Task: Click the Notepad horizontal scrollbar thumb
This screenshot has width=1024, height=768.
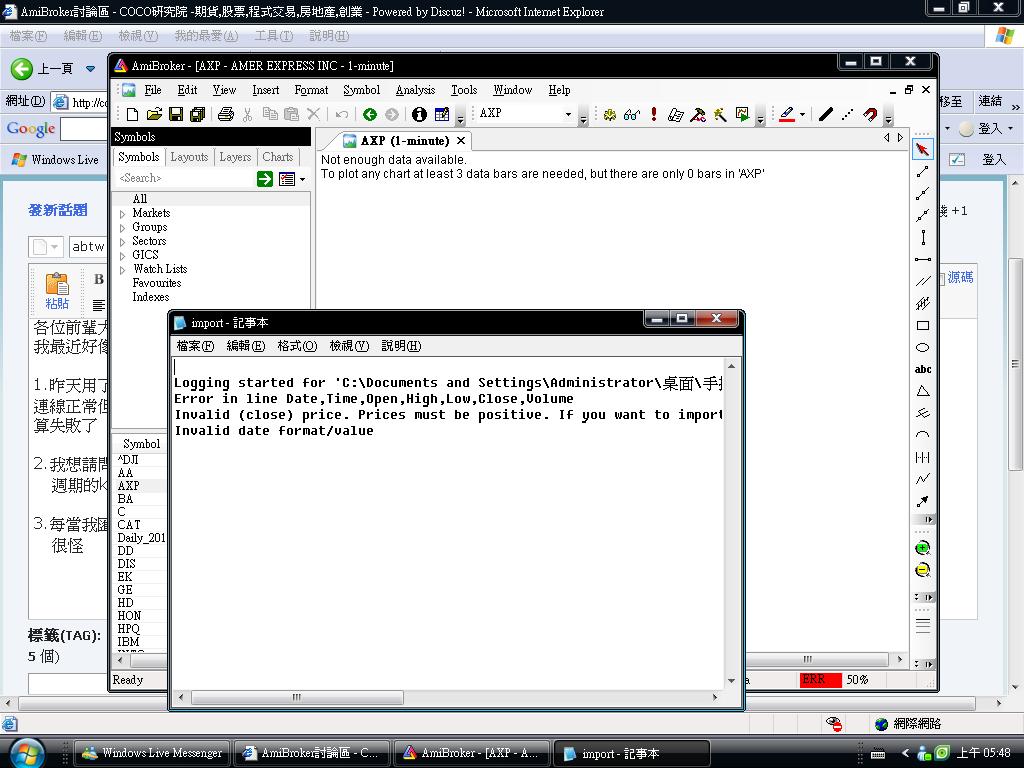Action: point(297,697)
